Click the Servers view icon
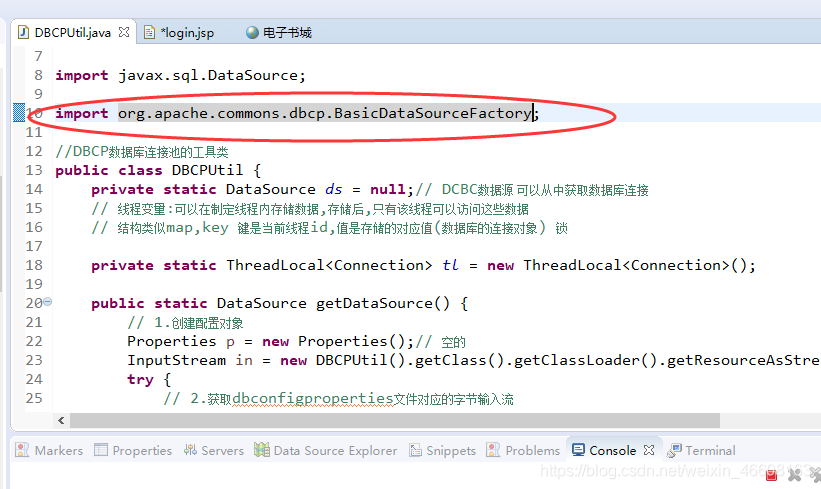The height and width of the screenshot is (489, 821). [x=191, y=450]
